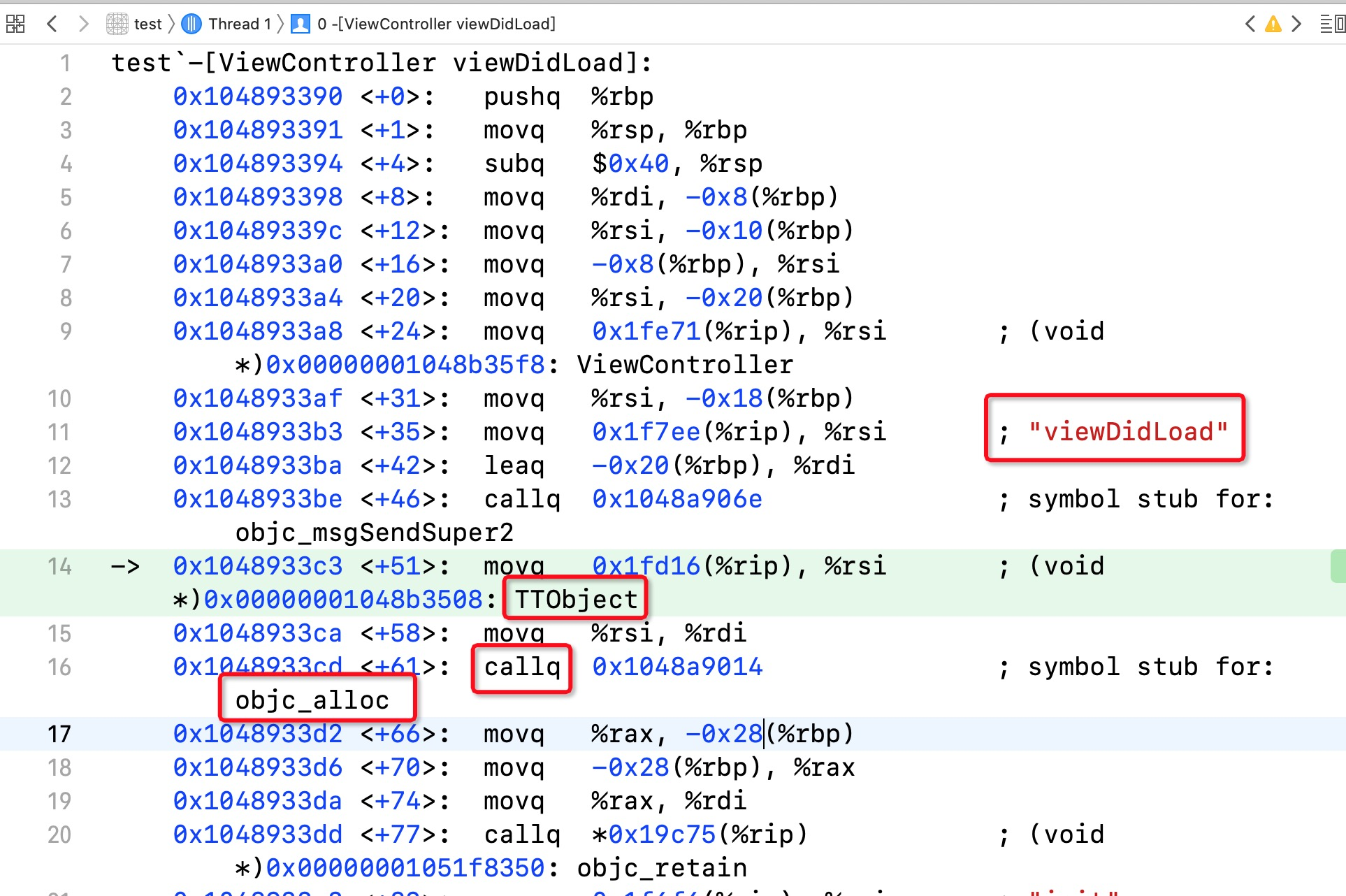Click the Thread 1 icon in the jump bar
Screen dimensions: 1346x896
click(x=191, y=24)
